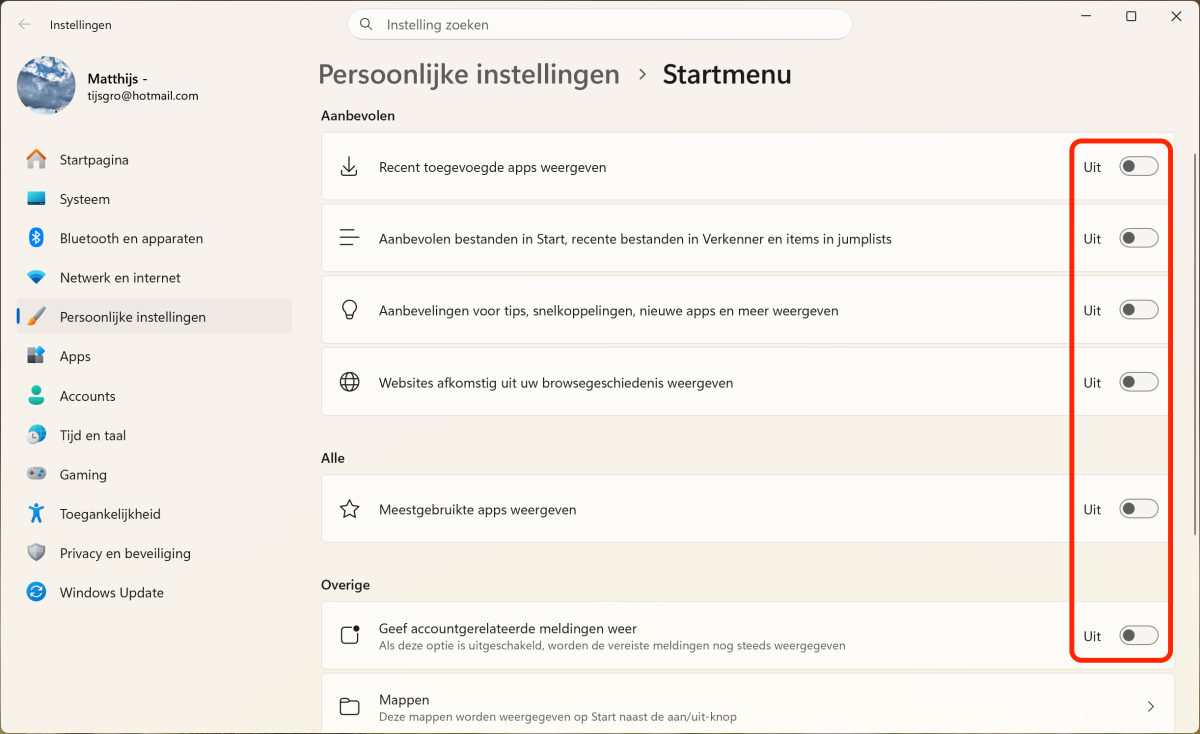Expand Mappen row with chevron arrow

pos(1150,707)
